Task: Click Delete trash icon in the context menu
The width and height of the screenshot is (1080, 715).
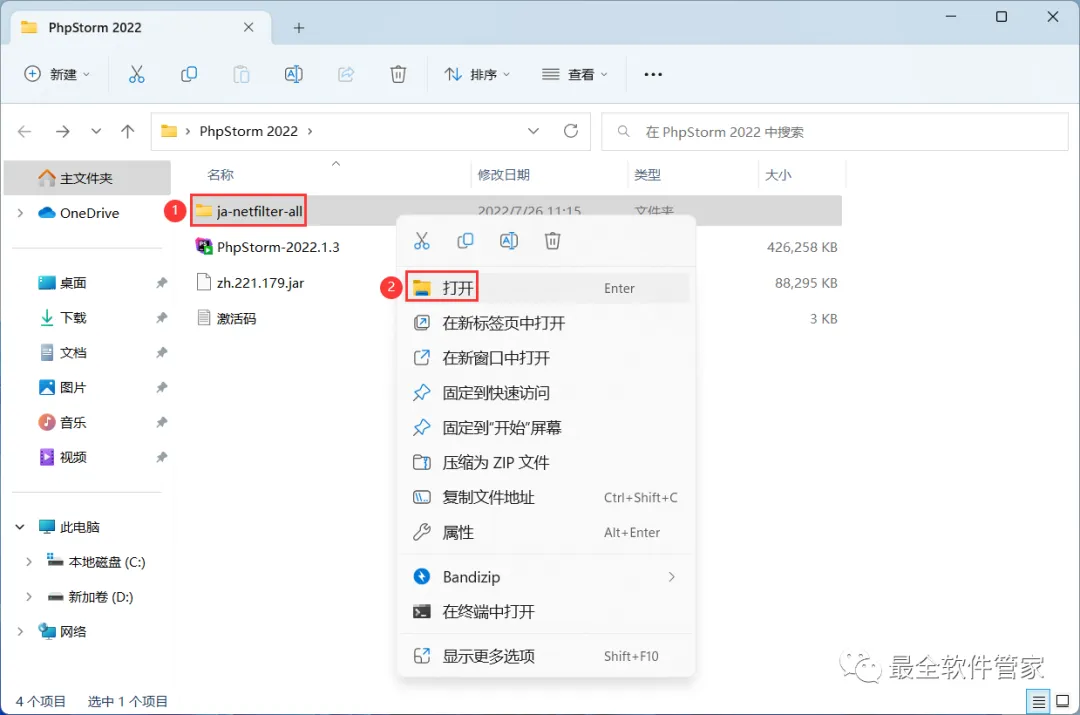Action: pyautogui.click(x=552, y=241)
